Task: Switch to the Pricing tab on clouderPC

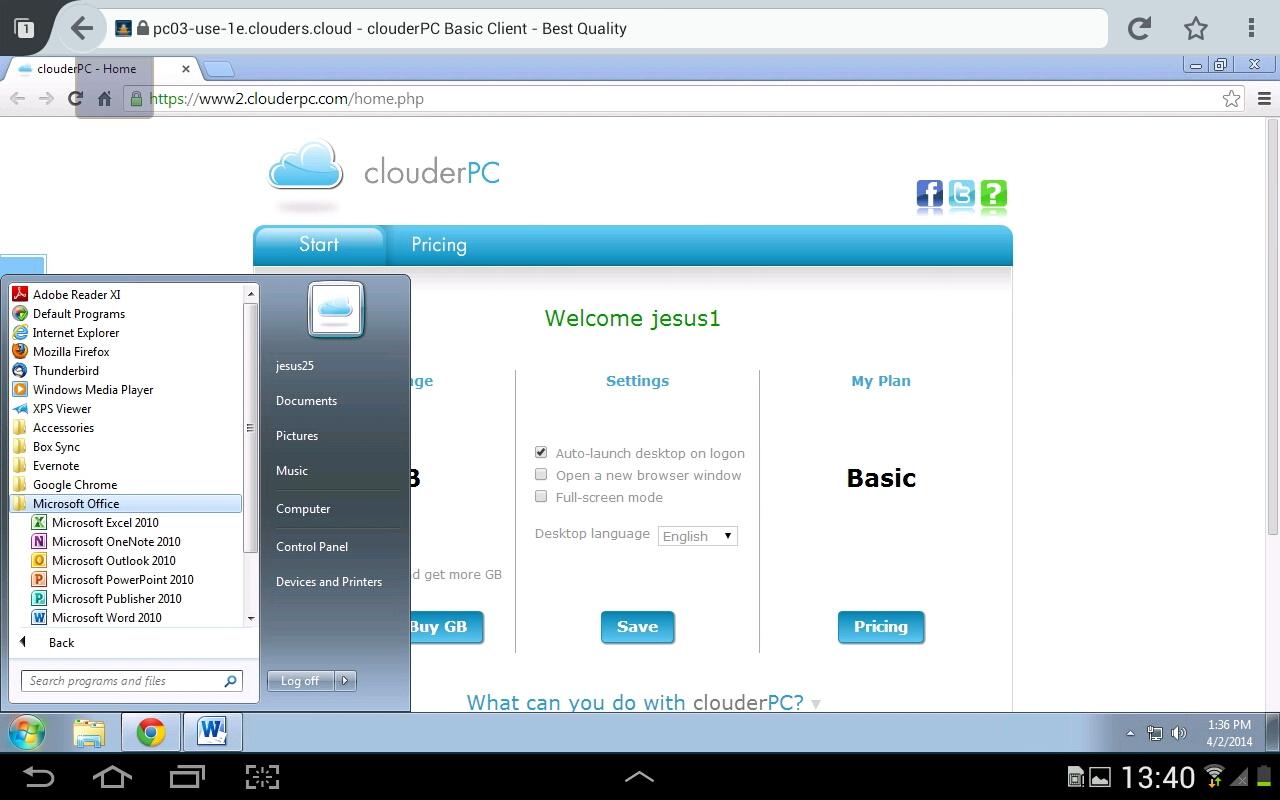Action: point(438,244)
